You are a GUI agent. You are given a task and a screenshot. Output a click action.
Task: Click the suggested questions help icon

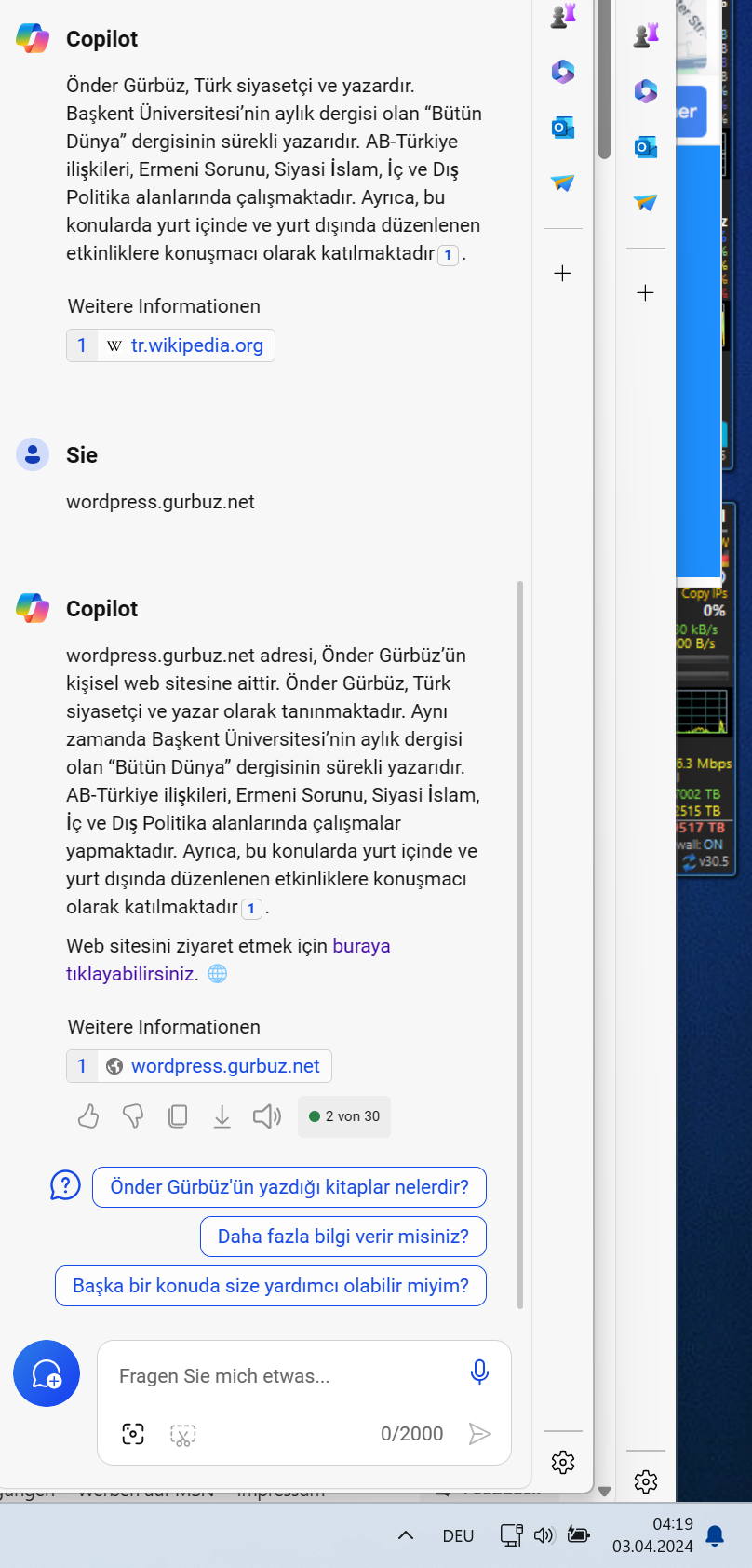point(65,1185)
